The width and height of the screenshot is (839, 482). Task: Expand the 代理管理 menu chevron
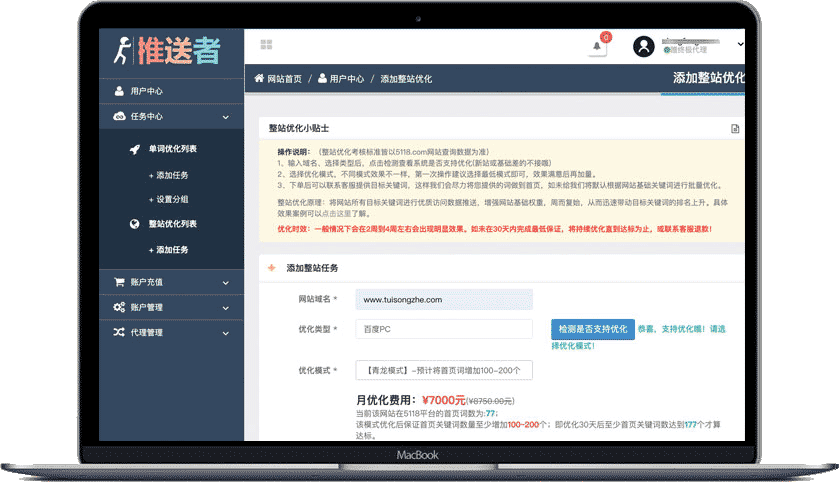226,333
